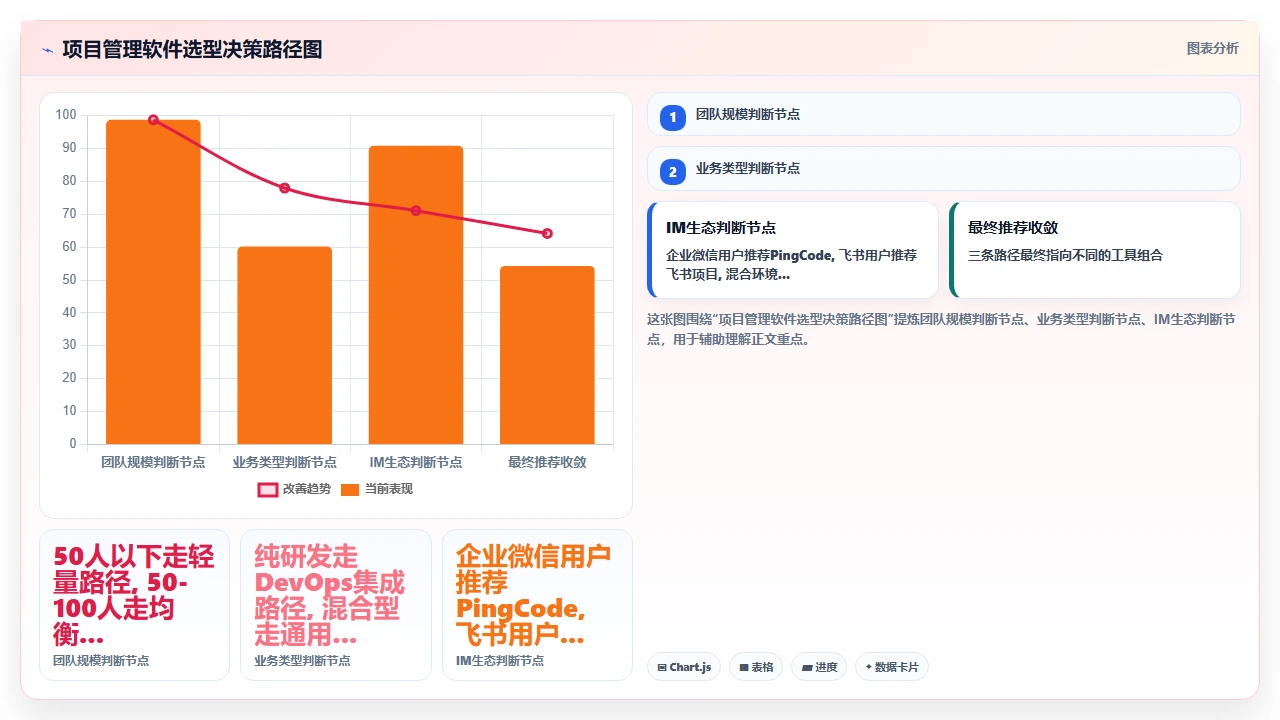Click the 进度 tag
The width and height of the screenshot is (1280, 720).
coord(819,667)
